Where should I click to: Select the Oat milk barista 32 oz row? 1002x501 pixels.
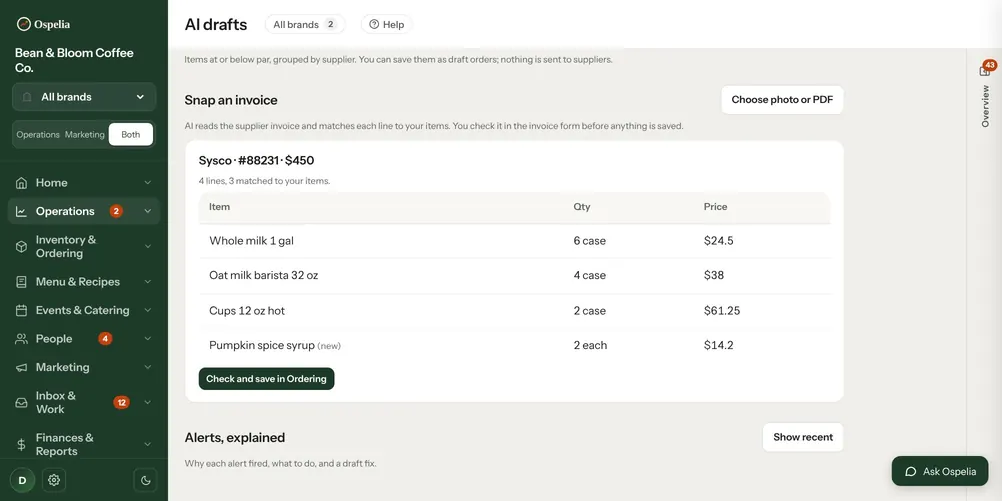[514, 275]
